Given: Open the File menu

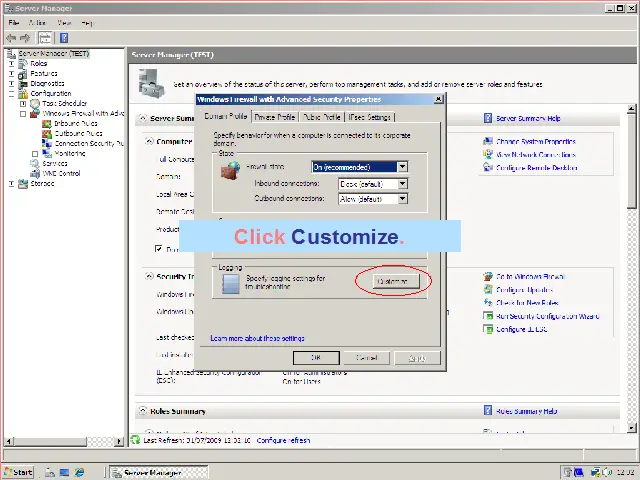Looking at the screenshot, I should (x=14, y=23).
